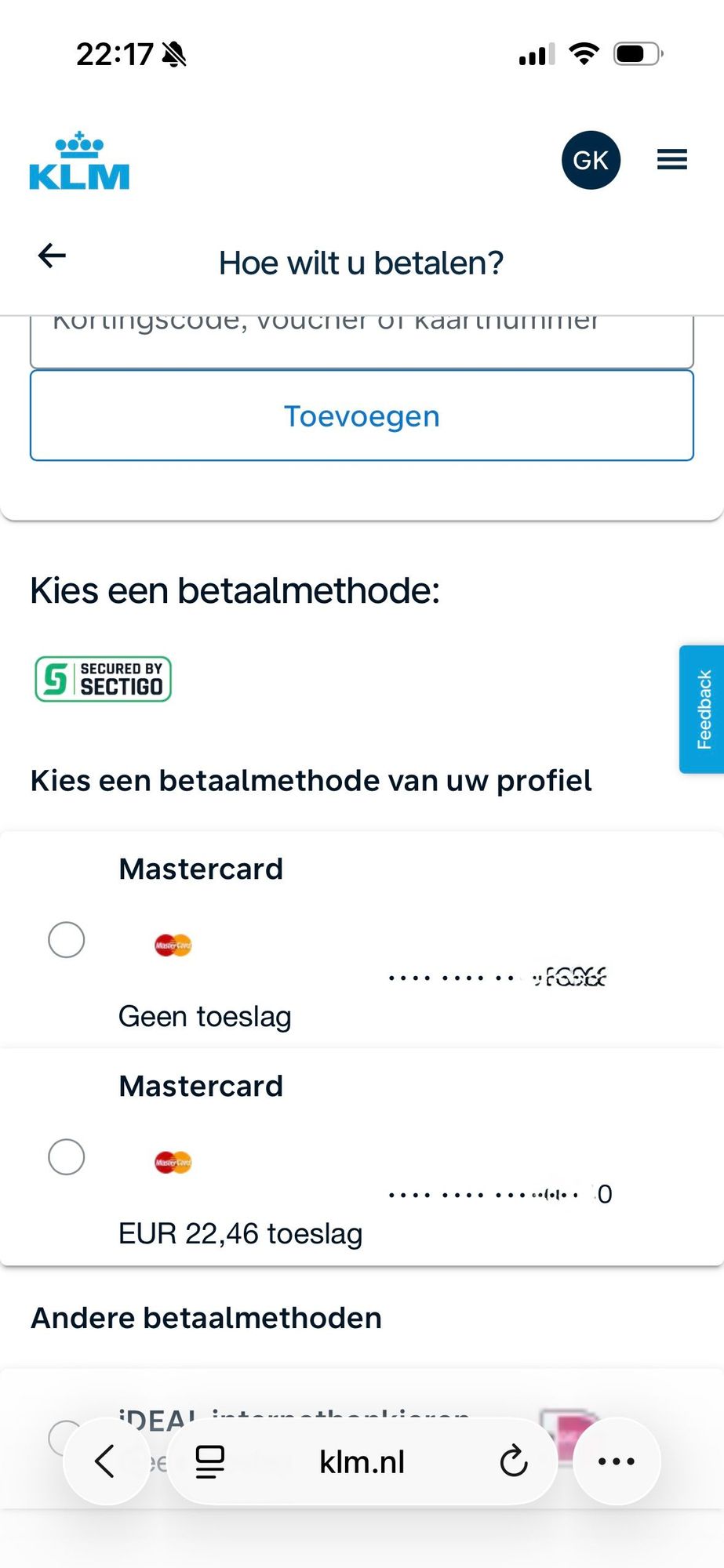Tap the browser back chevron

tap(104, 1461)
